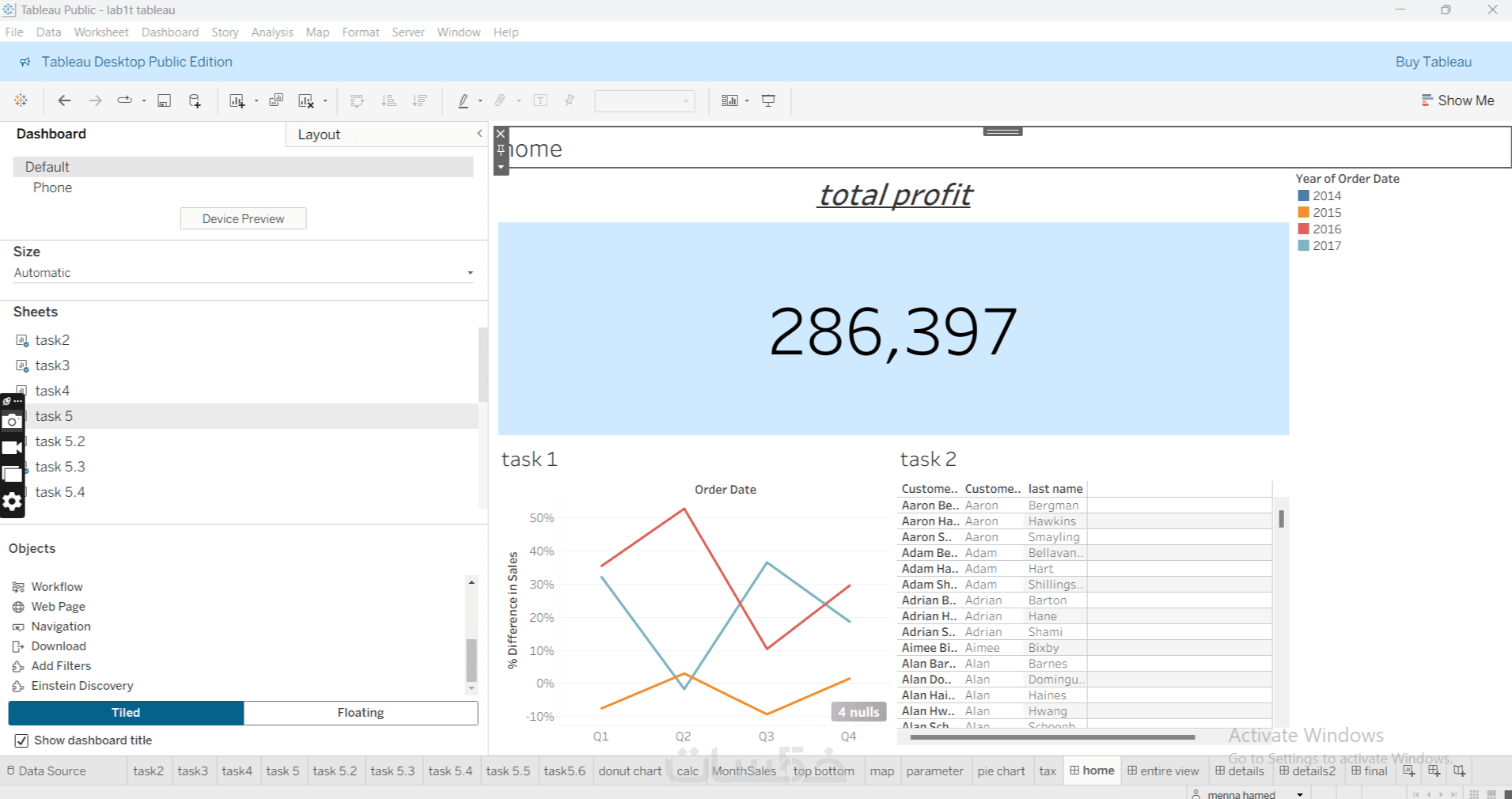The height and width of the screenshot is (799, 1512).
Task: Open the Fit view dropdown in toolbar
Action: click(645, 100)
